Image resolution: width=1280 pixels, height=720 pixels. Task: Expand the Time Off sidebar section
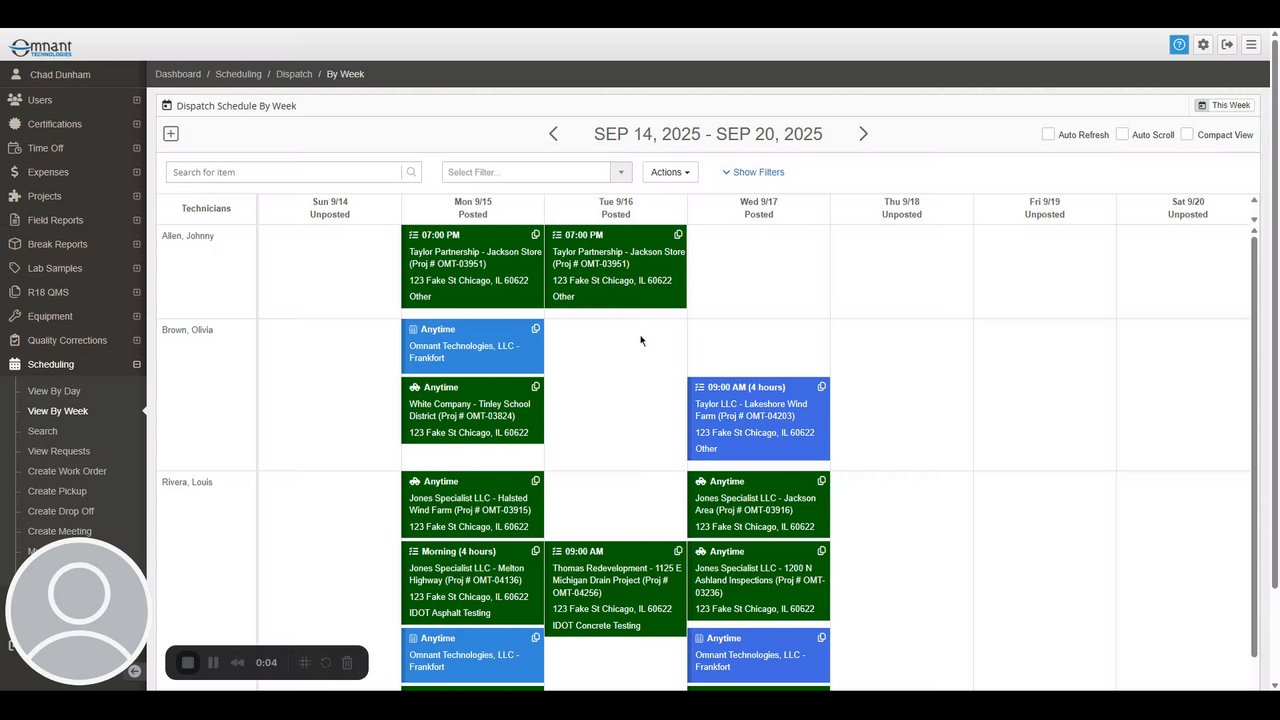coord(136,148)
